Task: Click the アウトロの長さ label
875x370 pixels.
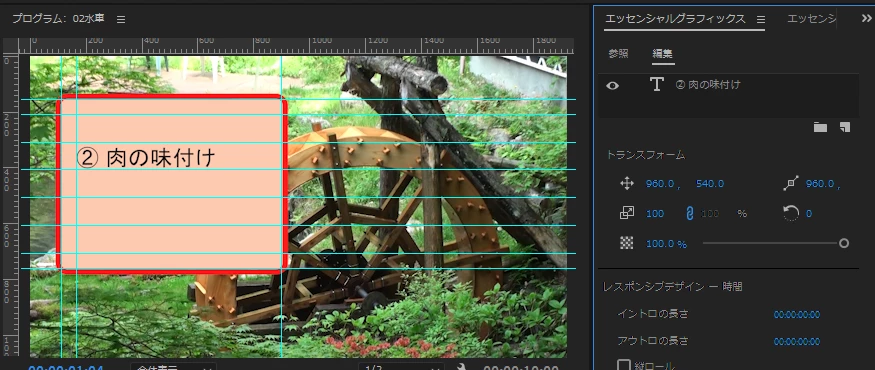Action: (x=652, y=340)
